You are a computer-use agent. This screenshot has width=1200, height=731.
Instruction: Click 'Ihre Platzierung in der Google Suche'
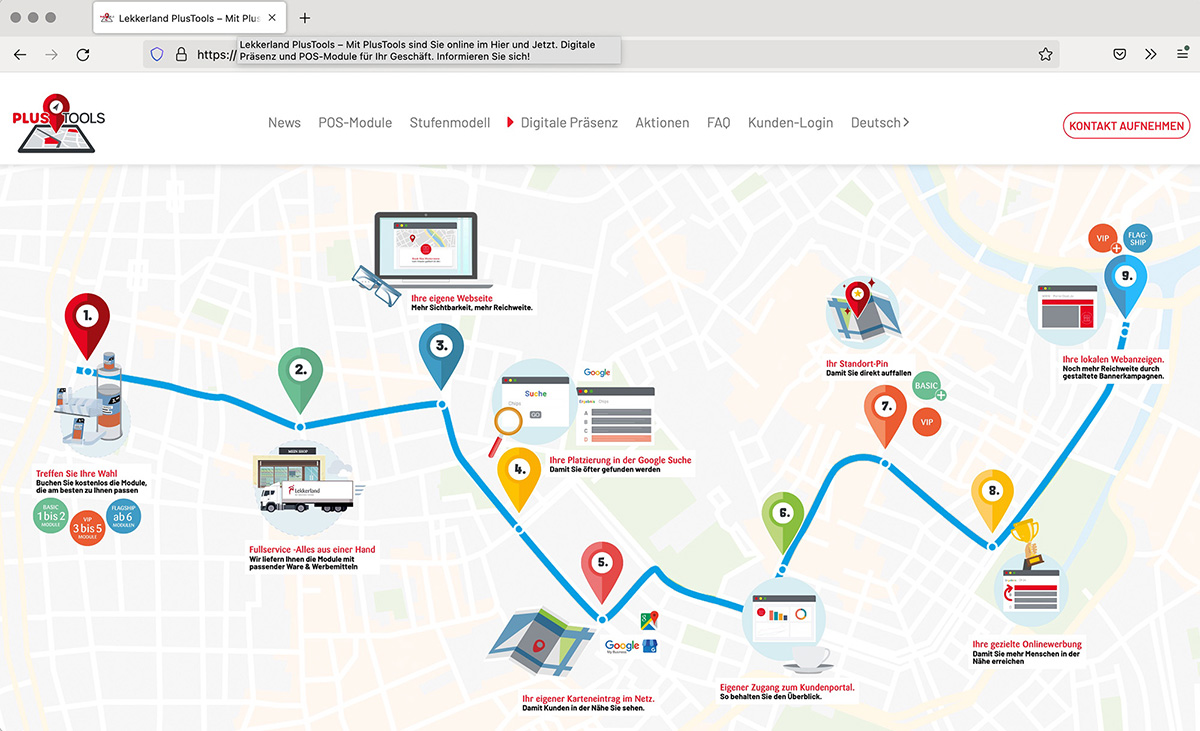pos(620,460)
